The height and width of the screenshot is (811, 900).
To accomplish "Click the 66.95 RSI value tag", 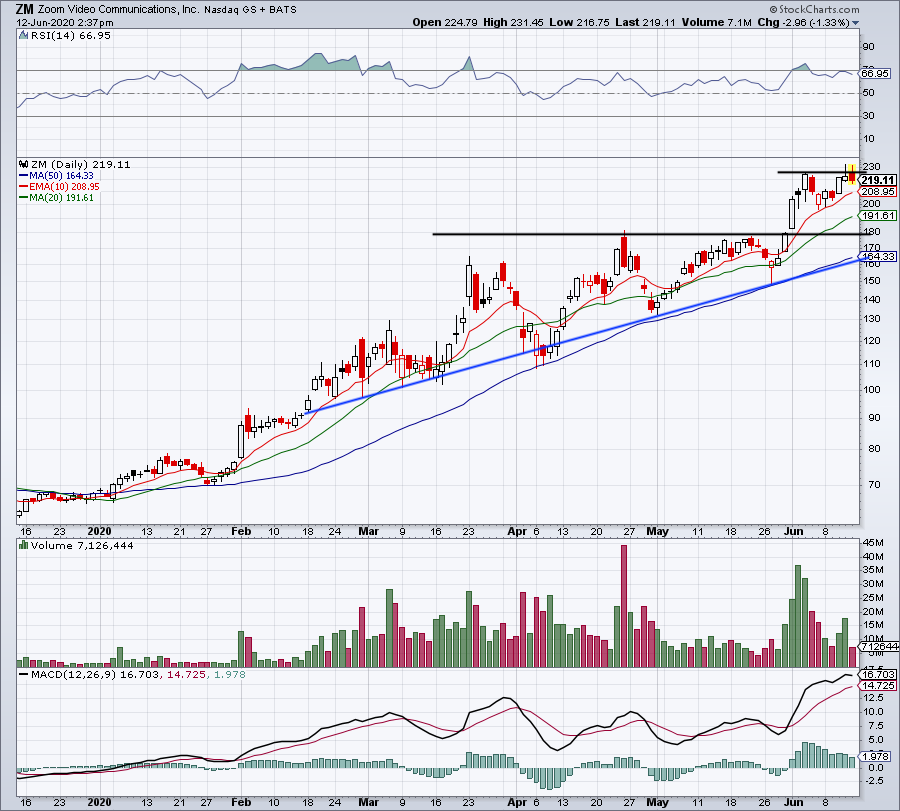I will click(876, 73).
